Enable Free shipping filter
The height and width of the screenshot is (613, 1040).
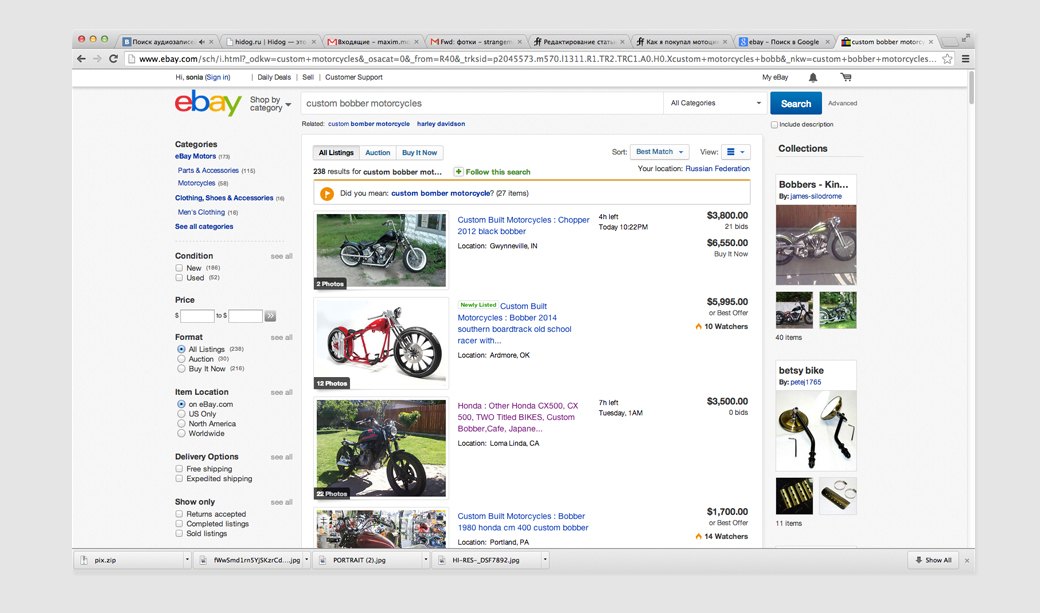pyautogui.click(x=179, y=468)
